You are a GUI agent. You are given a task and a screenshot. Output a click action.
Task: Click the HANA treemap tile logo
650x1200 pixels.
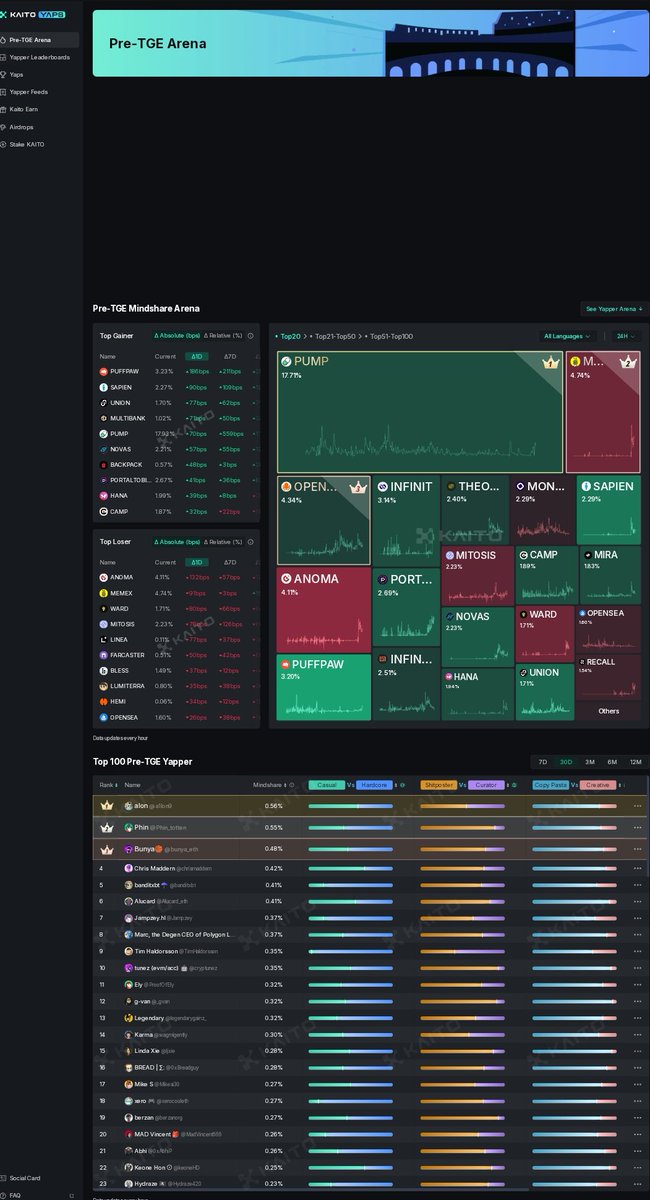click(449, 677)
